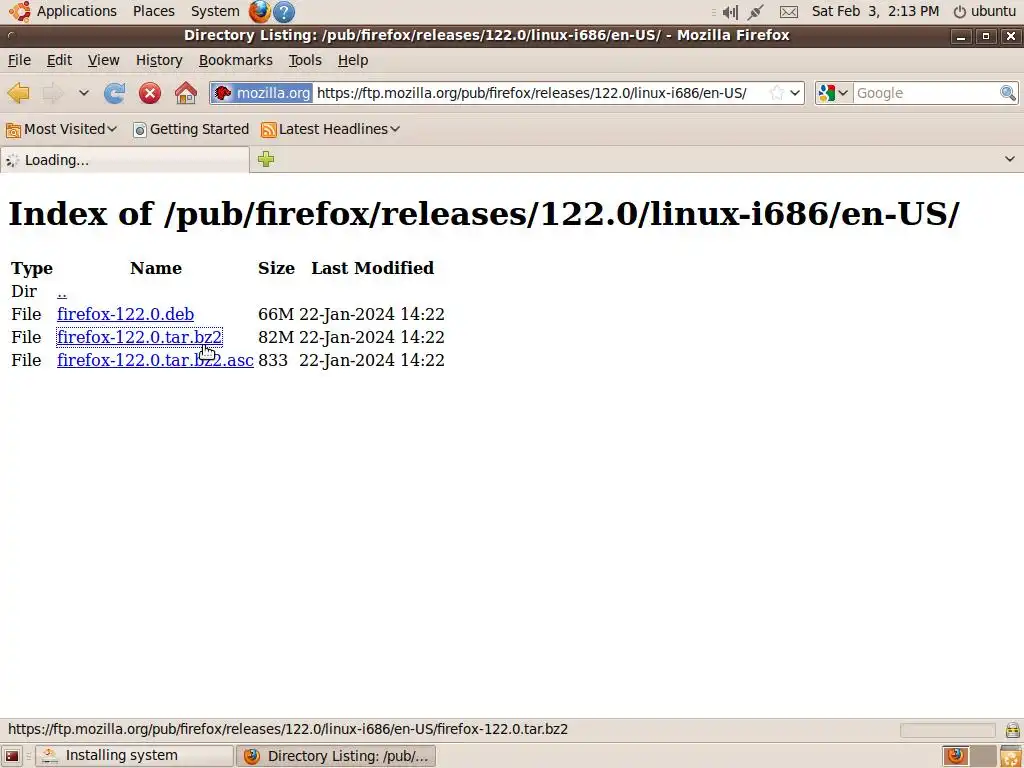The width and height of the screenshot is (1024, 768).
Task: Download firefox-122.0.tar.bz2 link
Action: pyautogui.click(x=139, y=337)
